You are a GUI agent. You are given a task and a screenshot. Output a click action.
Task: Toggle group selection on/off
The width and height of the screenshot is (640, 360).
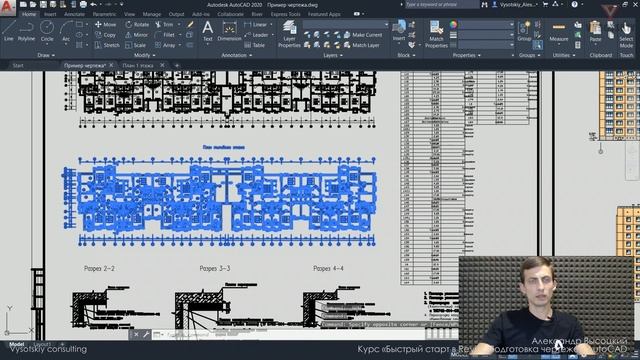(x=538, y=45)
